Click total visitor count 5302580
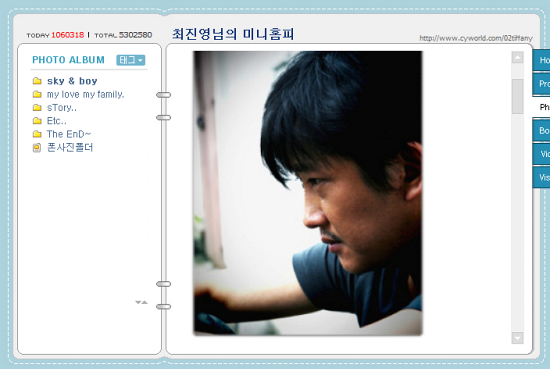This screenshot has width=550, height=369. click(135, 35)
